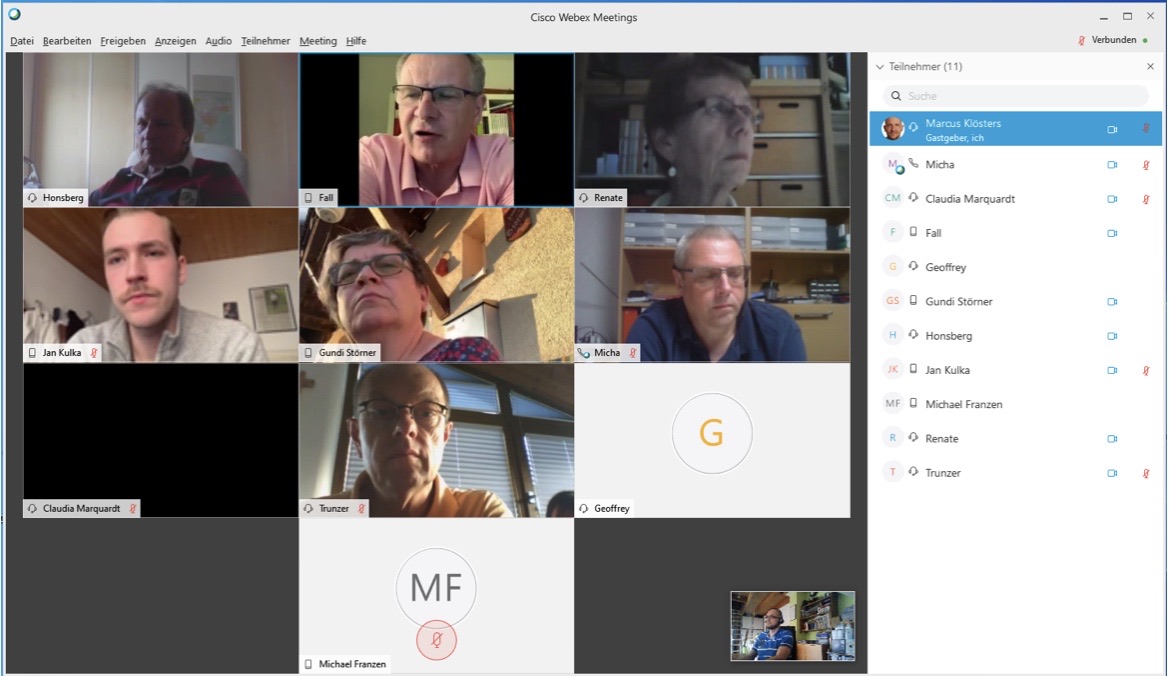1172x676 pixels.
Task: Click the phone icon beside Micha in list
Action: coord(913,164)
